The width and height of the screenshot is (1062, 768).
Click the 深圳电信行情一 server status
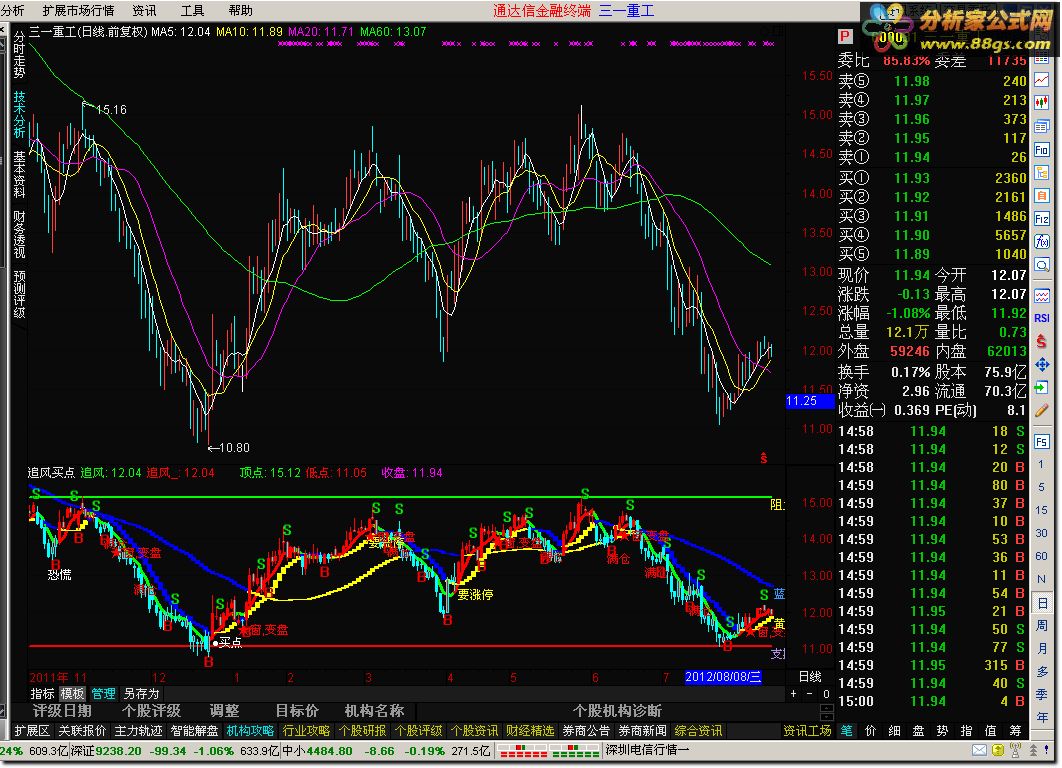point(647,750)
